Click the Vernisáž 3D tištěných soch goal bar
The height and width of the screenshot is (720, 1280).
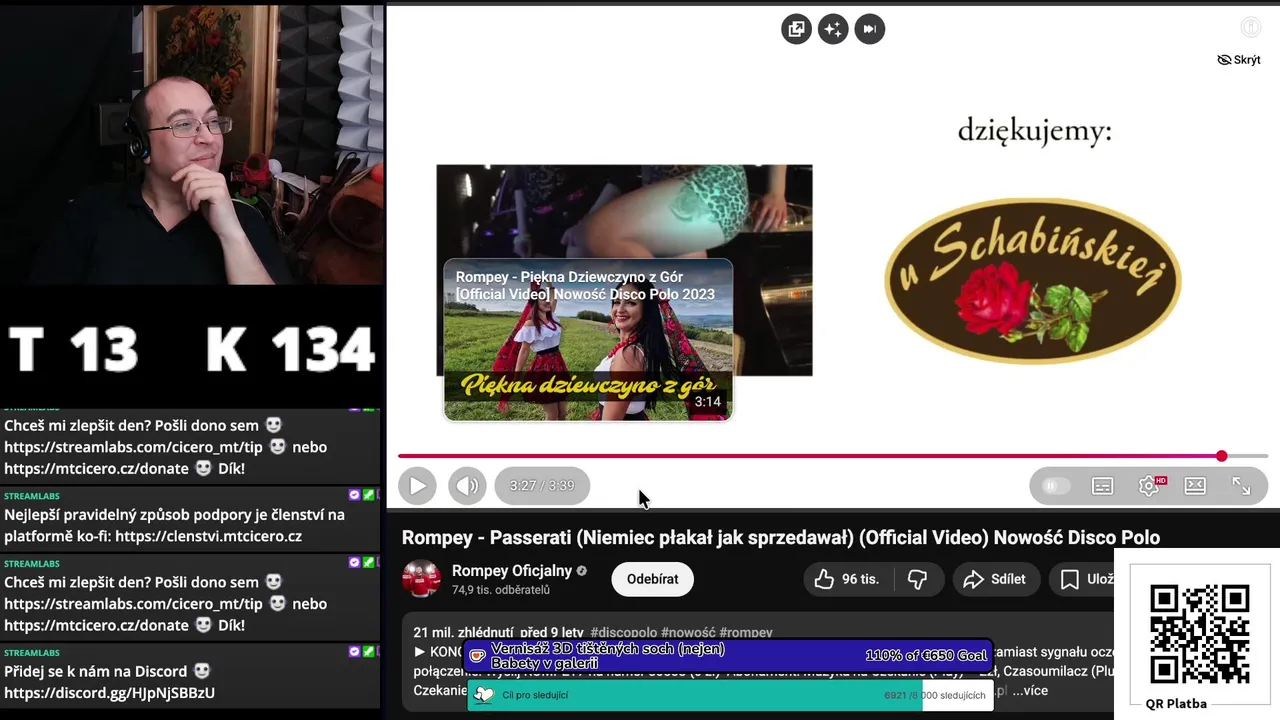[x=729, y=656]
